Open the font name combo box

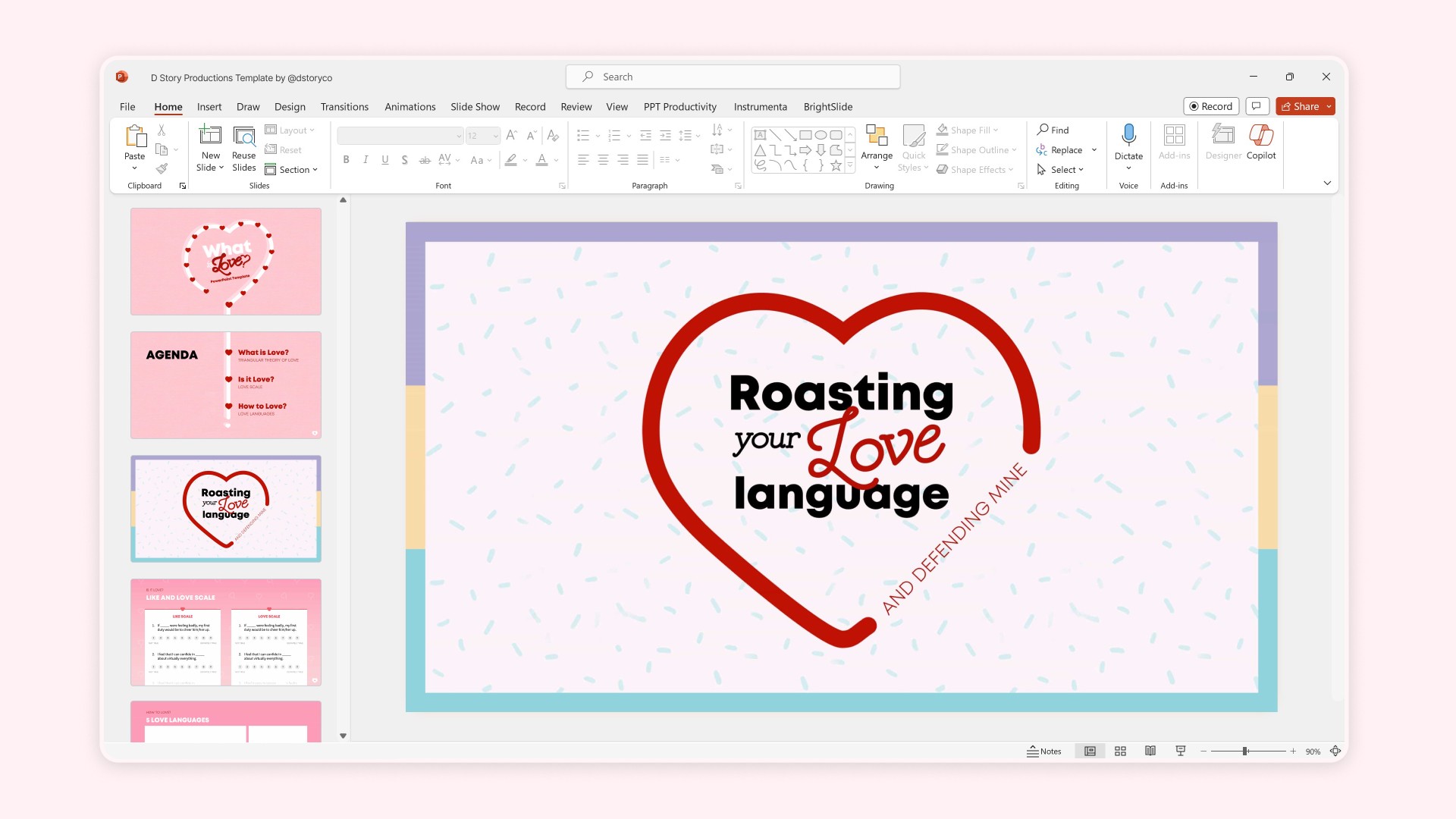pos(400,136)
